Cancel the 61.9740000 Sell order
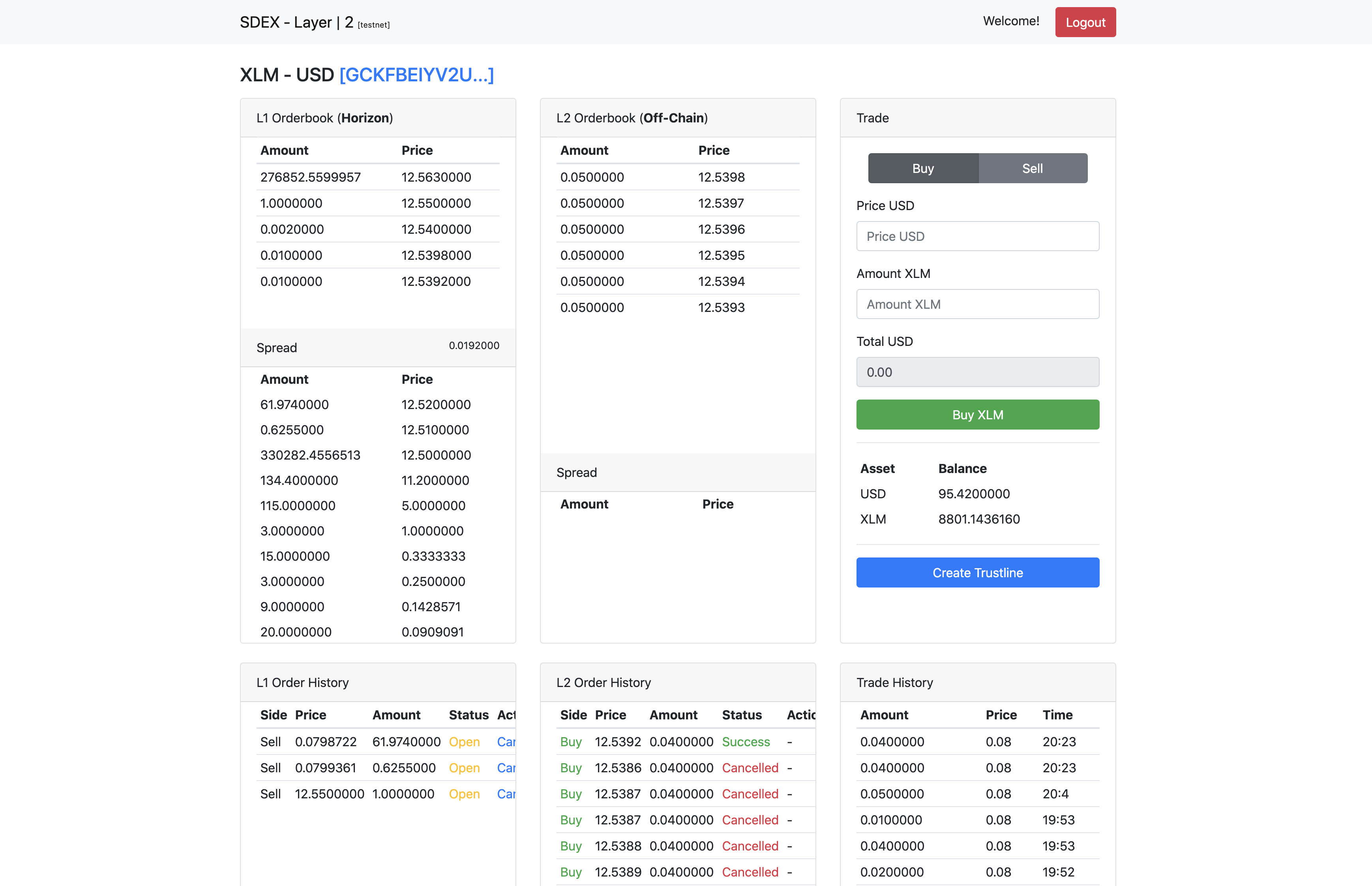Screen dimensions: 1372x886 tap(506, 742)
